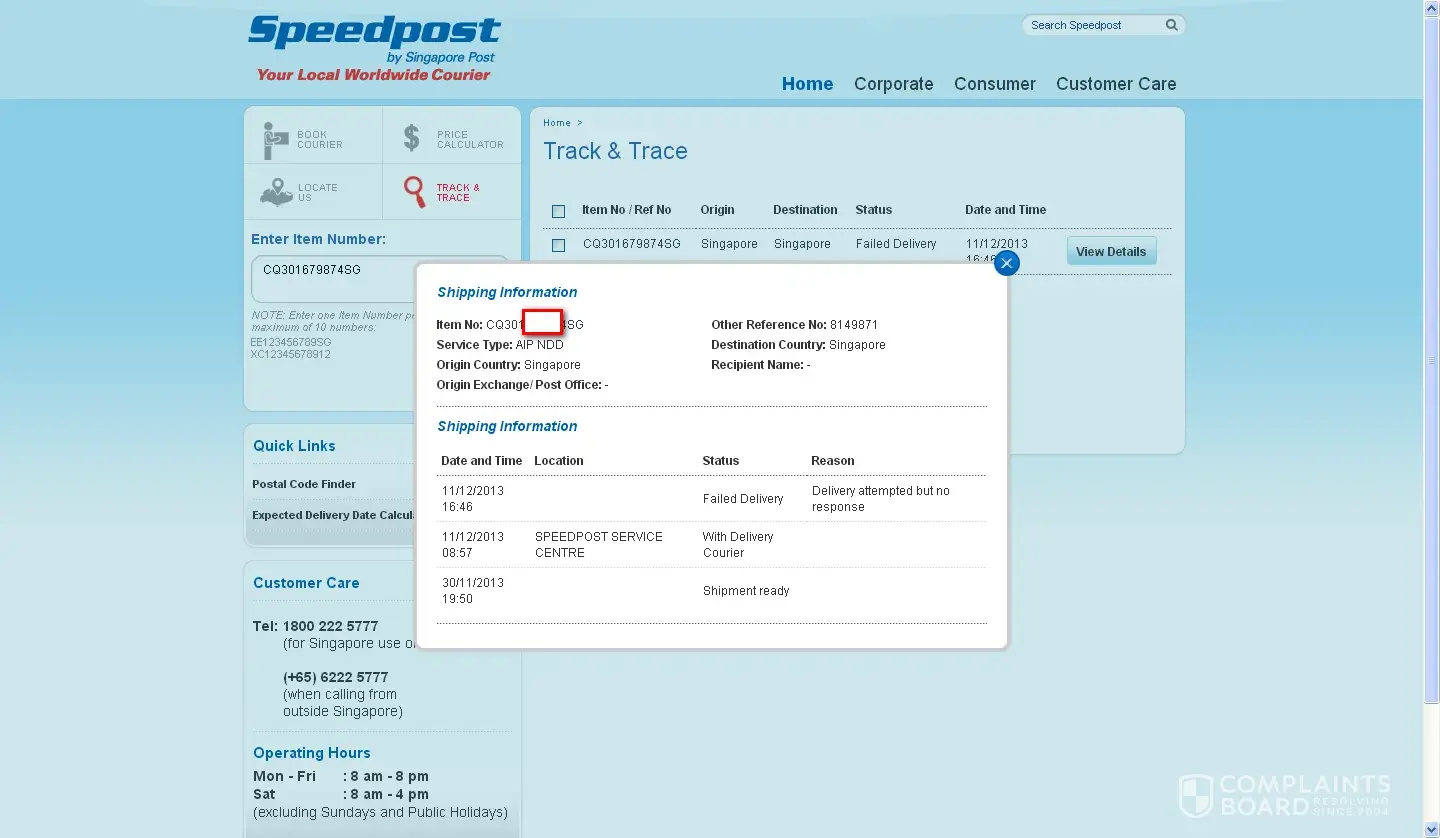Click the Quick Links panel heading
Viewport: 1440px width, 838px height.
coord(294,446)
